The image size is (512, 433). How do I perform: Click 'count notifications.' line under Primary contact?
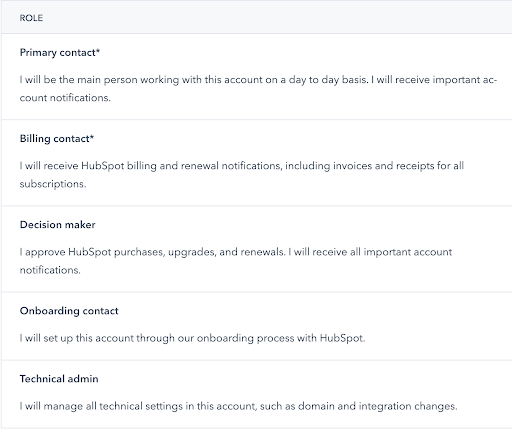click(65, 98)
